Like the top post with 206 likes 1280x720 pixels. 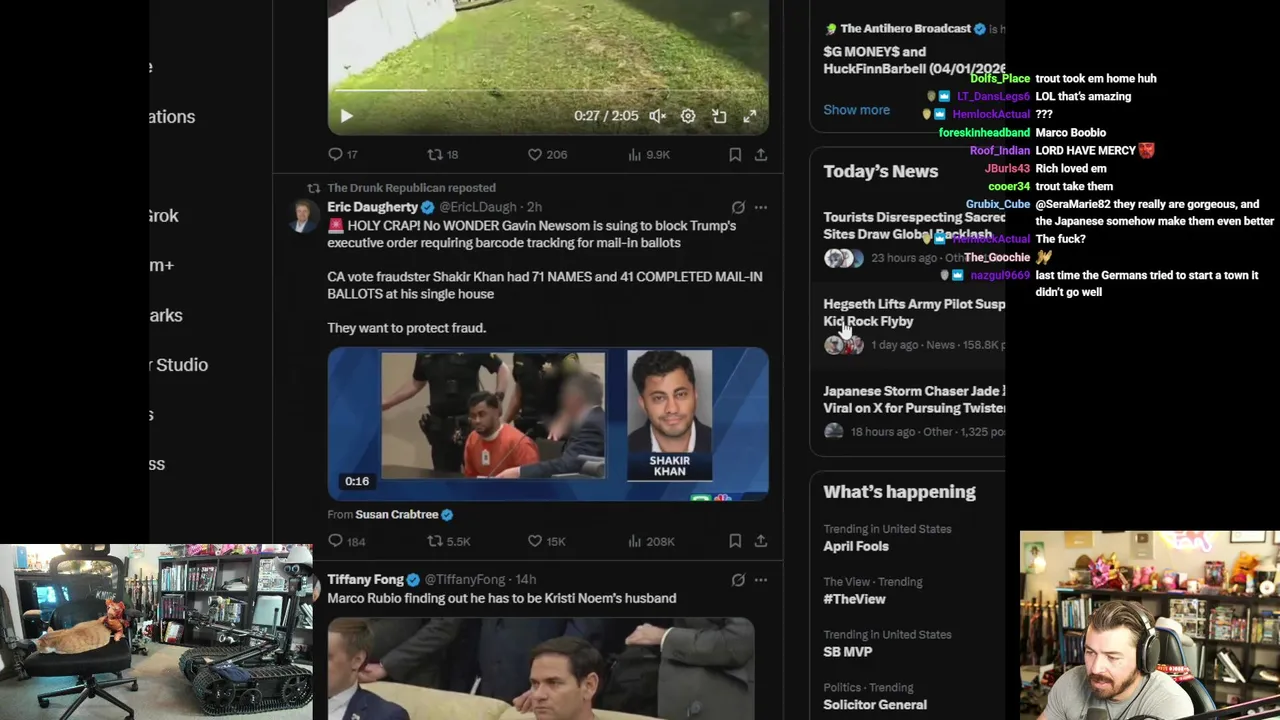tap(547, 154)
